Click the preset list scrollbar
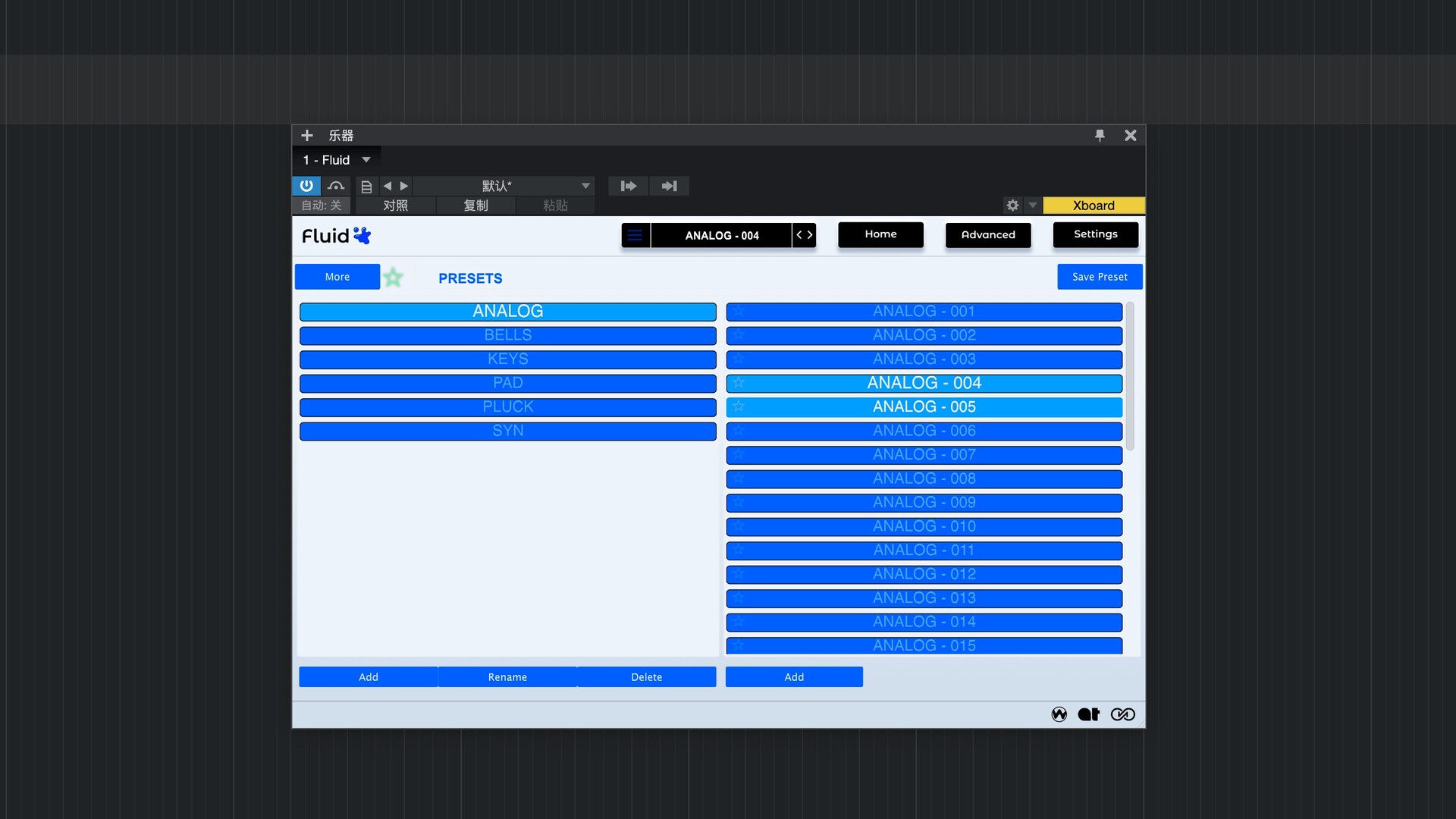Image resolution: width=1456 pixels, height=819 pixels. (x=1130, y=376)
